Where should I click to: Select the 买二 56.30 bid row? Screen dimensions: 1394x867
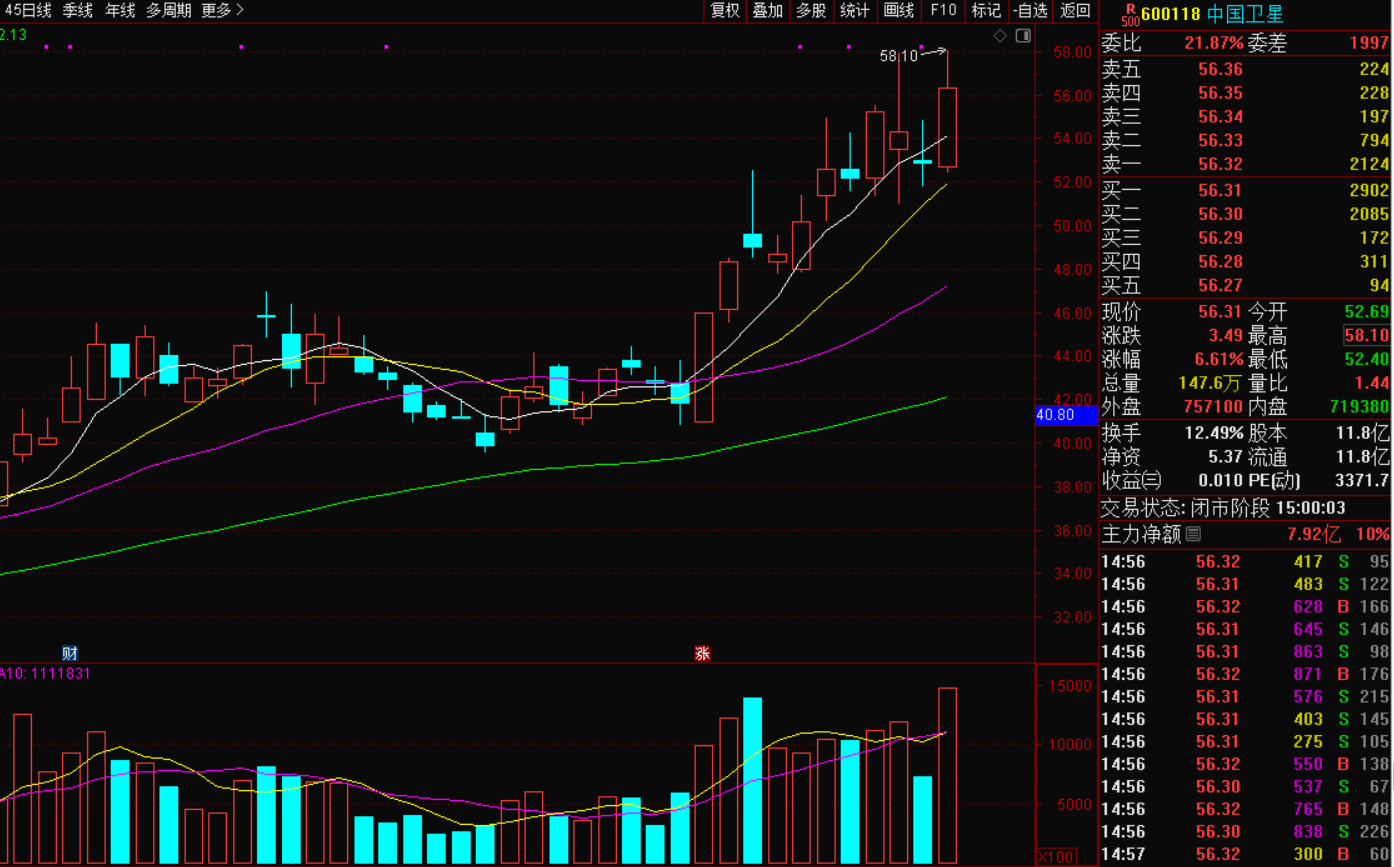coord(1246,214)
